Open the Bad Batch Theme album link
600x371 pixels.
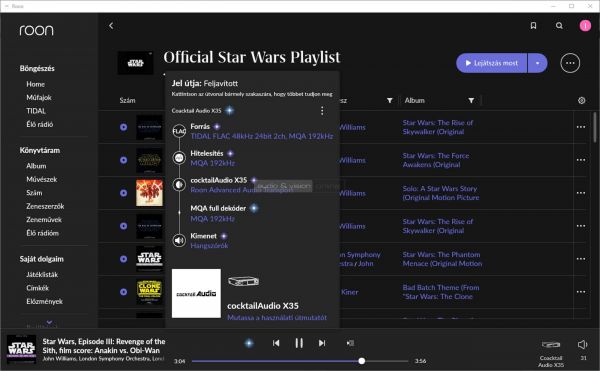441,292
